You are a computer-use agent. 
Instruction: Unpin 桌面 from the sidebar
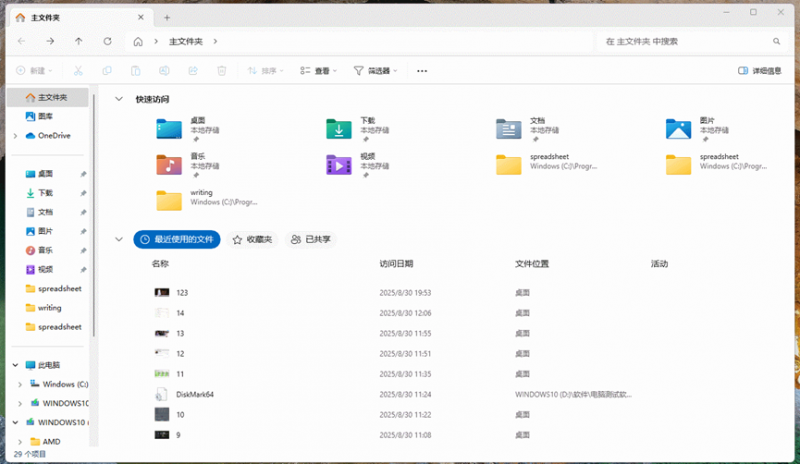[x=83, y=174]
